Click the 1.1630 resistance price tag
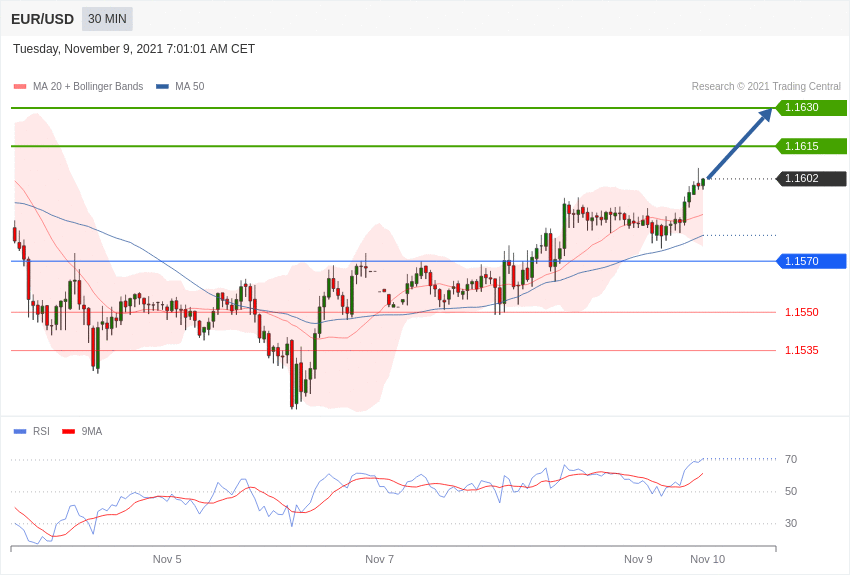 (x=811, y=107)
